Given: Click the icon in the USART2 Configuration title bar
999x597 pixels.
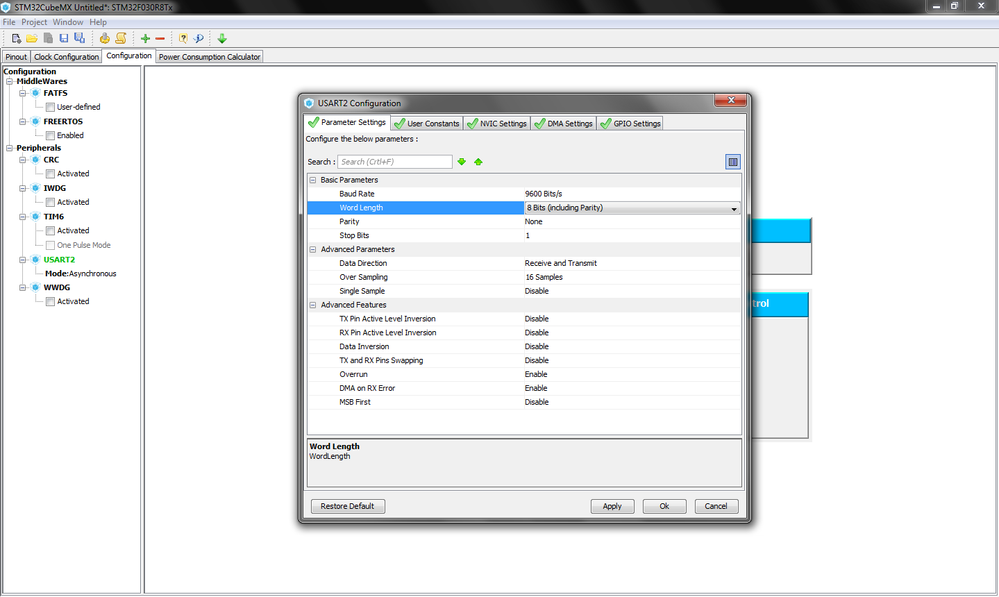Looking at the screenshot, I should point(309,103).
